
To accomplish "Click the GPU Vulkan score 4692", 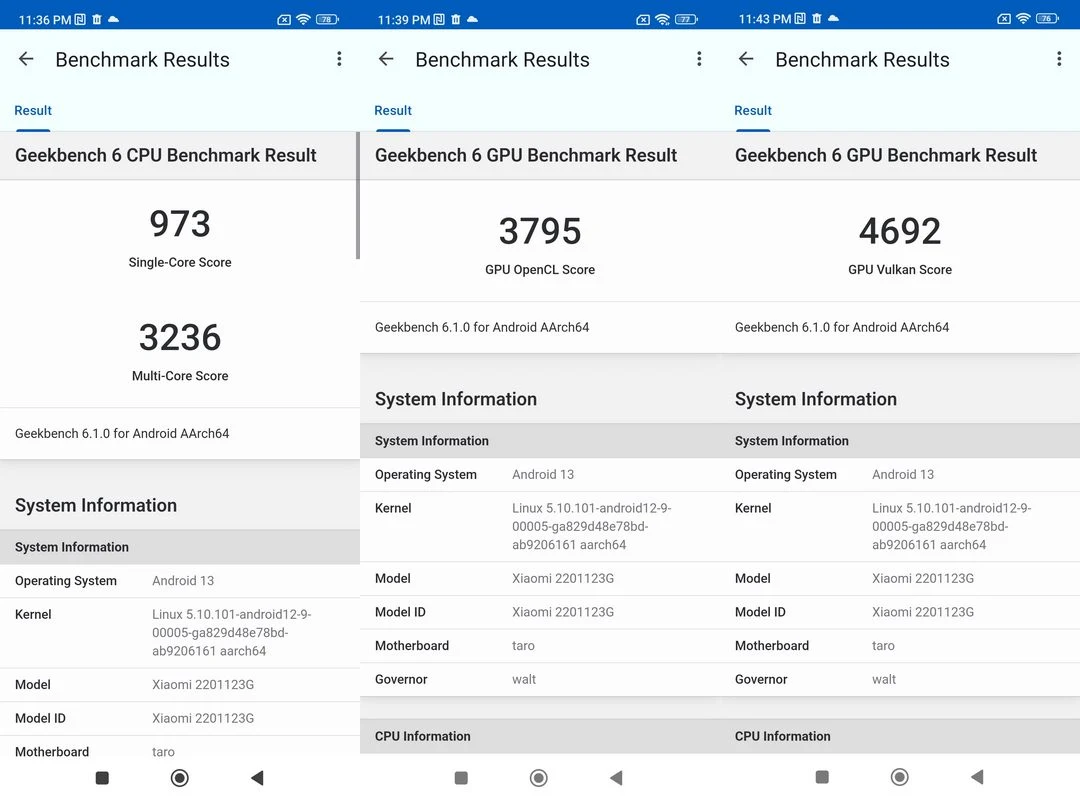I will tap(900, 232).
